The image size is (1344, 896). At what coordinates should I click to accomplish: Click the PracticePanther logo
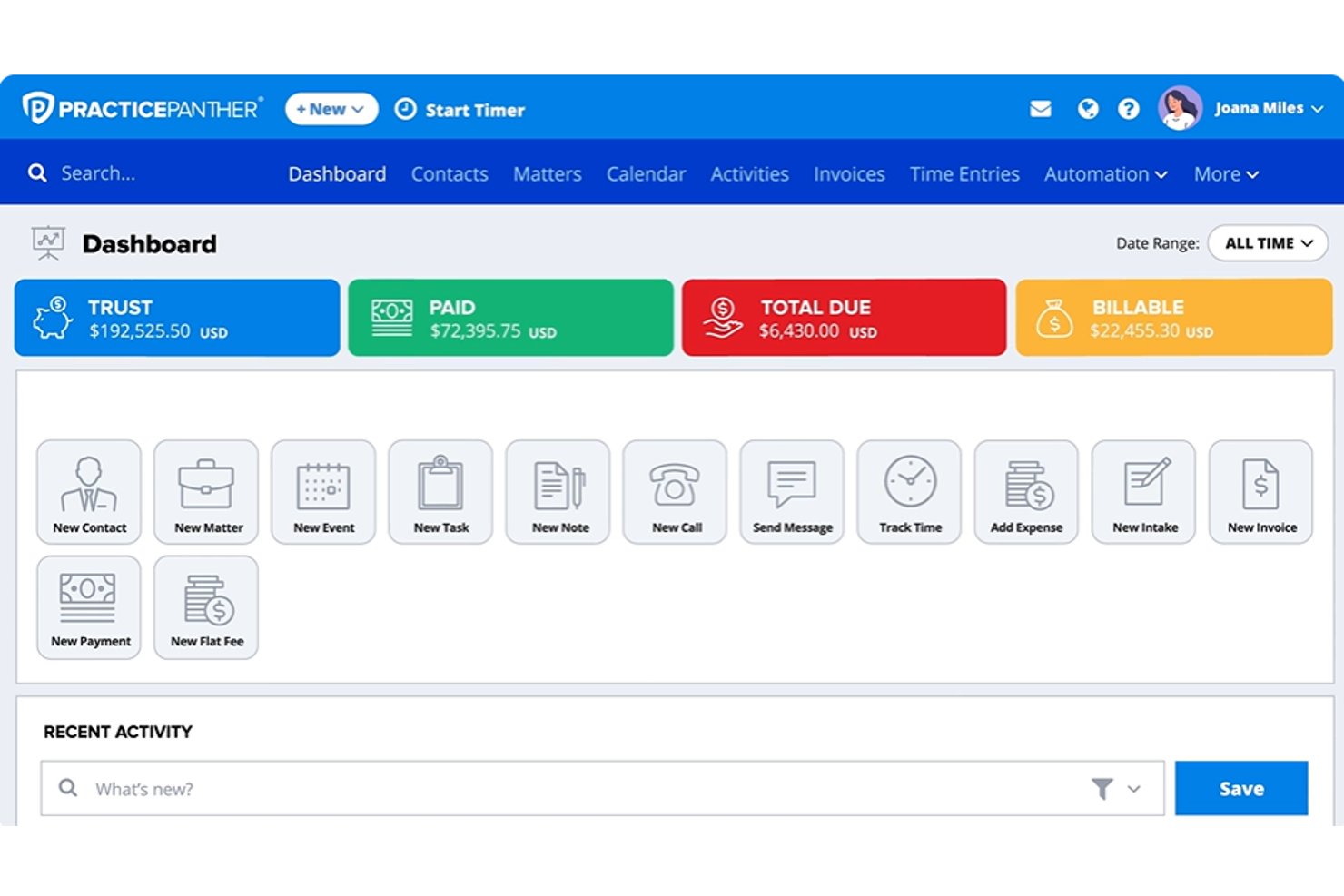point(143,109)
